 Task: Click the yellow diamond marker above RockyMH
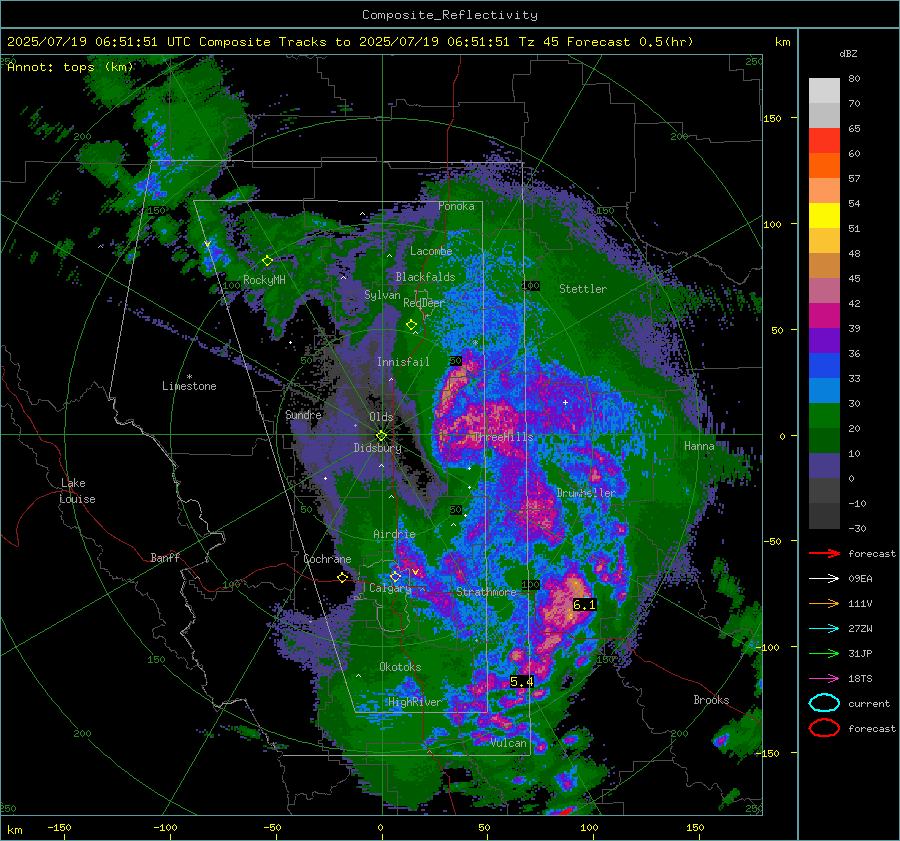click(267, 261)
